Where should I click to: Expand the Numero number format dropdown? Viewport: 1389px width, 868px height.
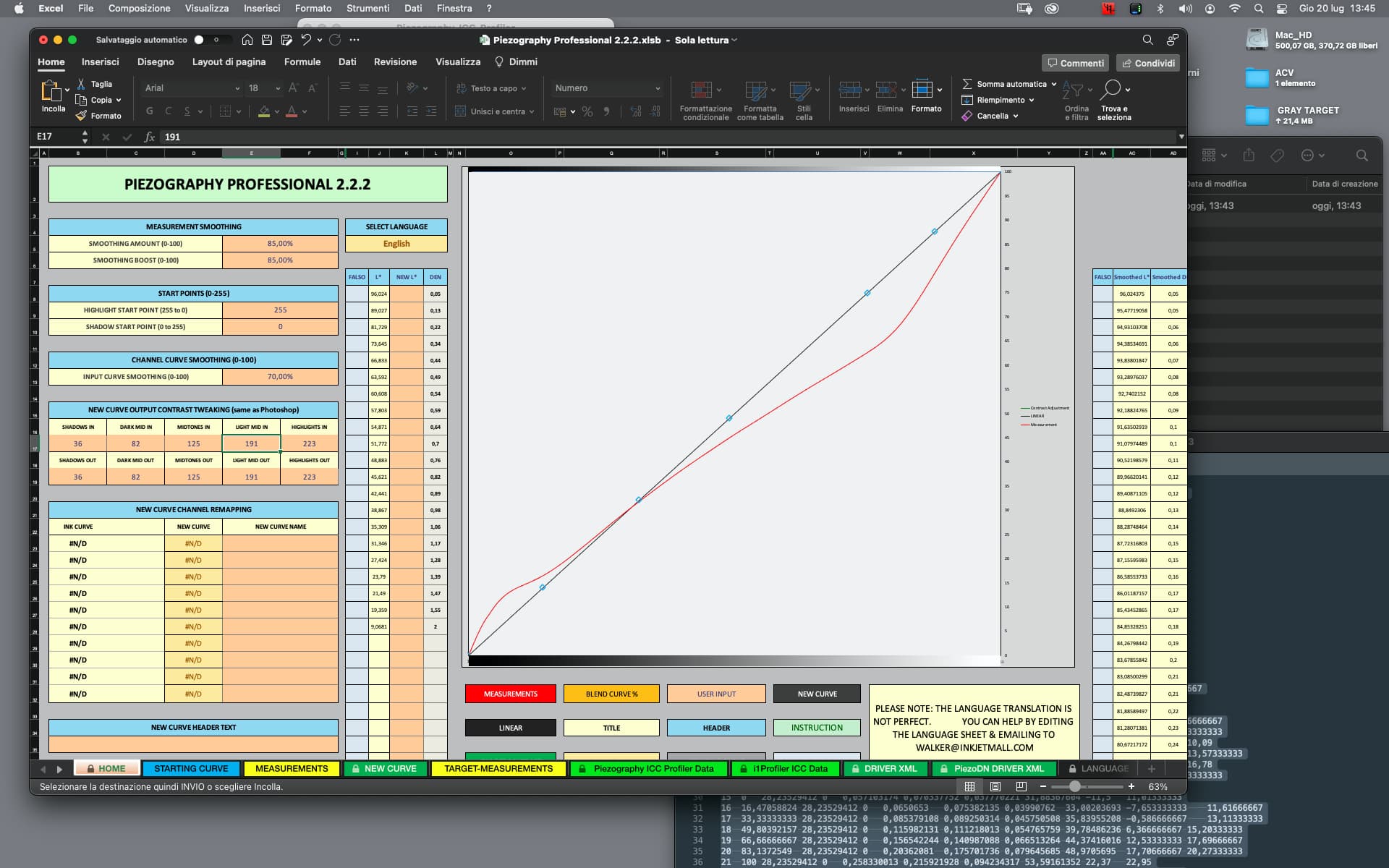click(x=658, y=88)
